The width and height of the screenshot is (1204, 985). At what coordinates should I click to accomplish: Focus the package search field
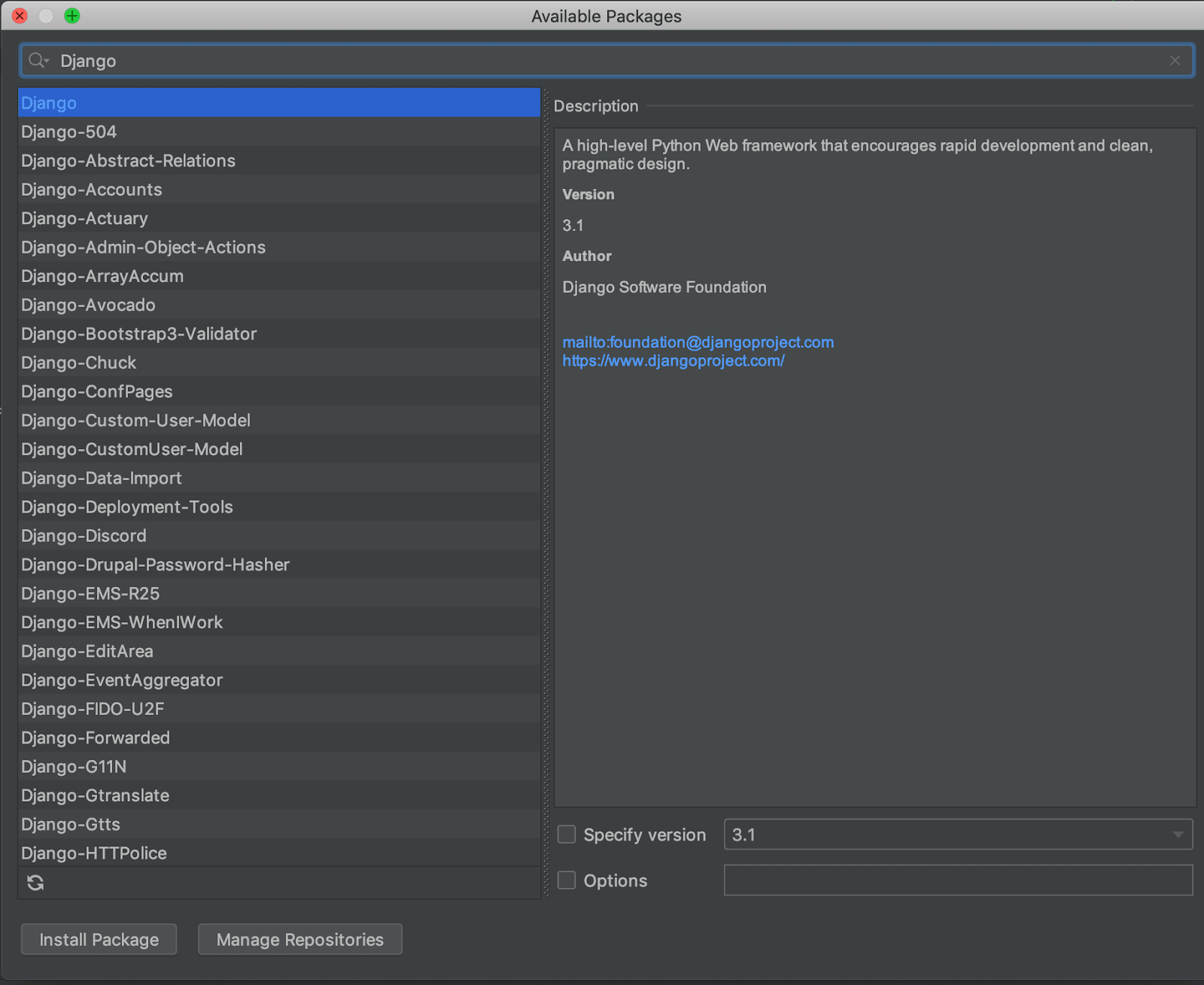(x=607, y=60)
